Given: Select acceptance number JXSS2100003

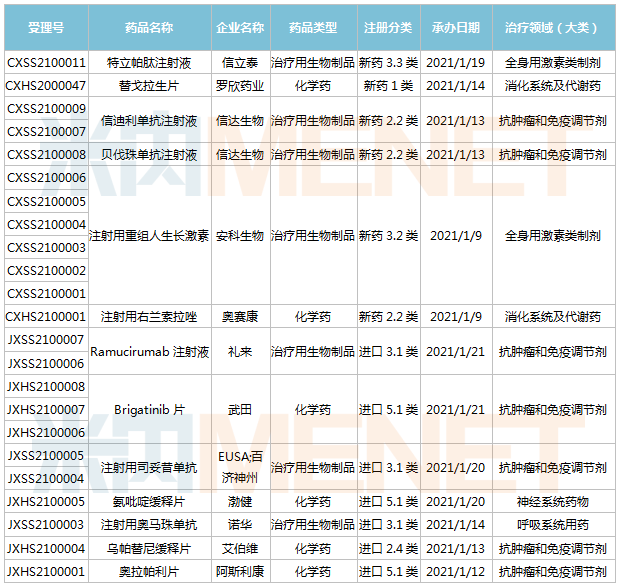Looking at the screenshot, I should [46, 525].
